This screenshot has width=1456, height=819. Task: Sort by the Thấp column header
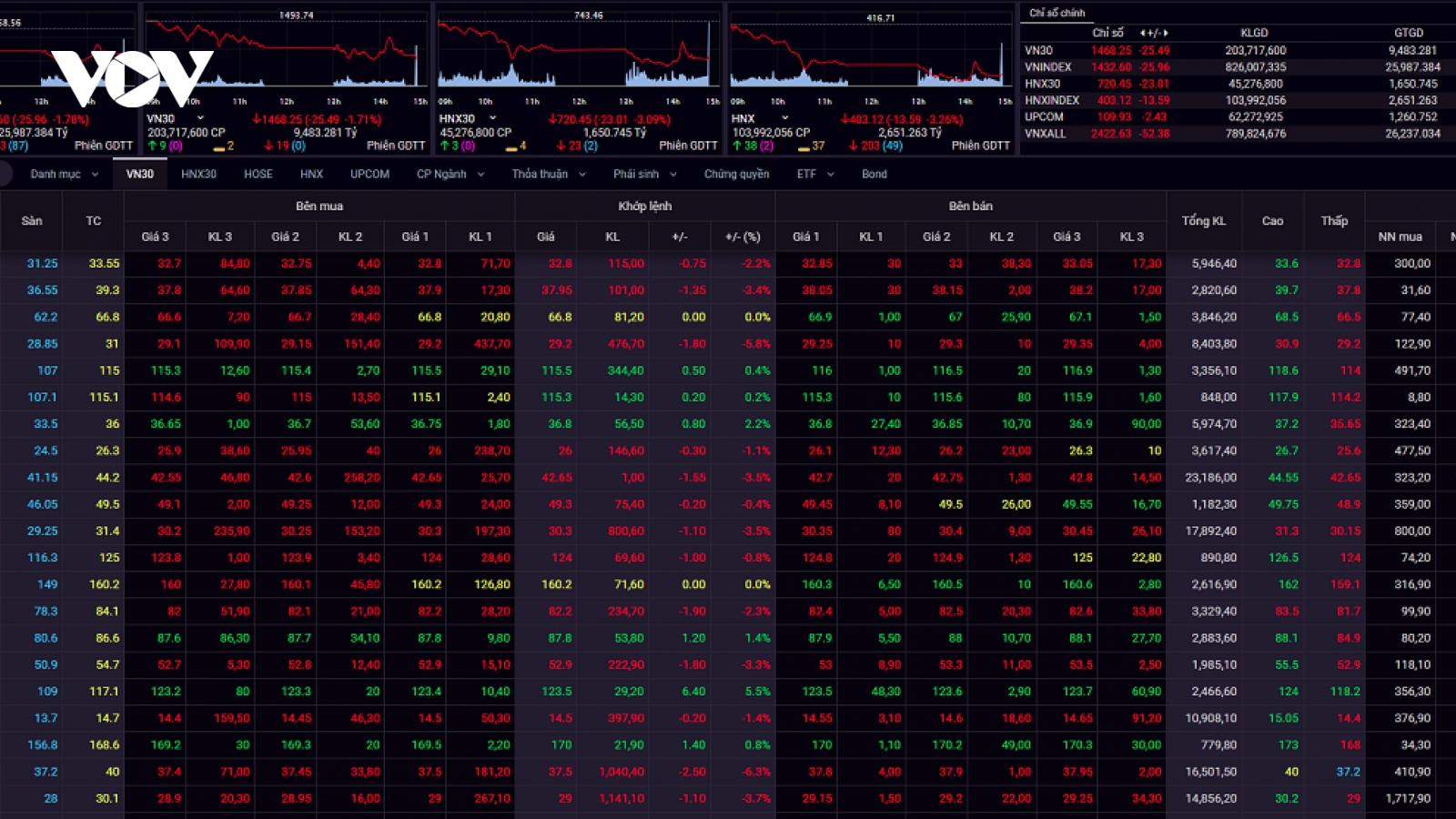1335,221
